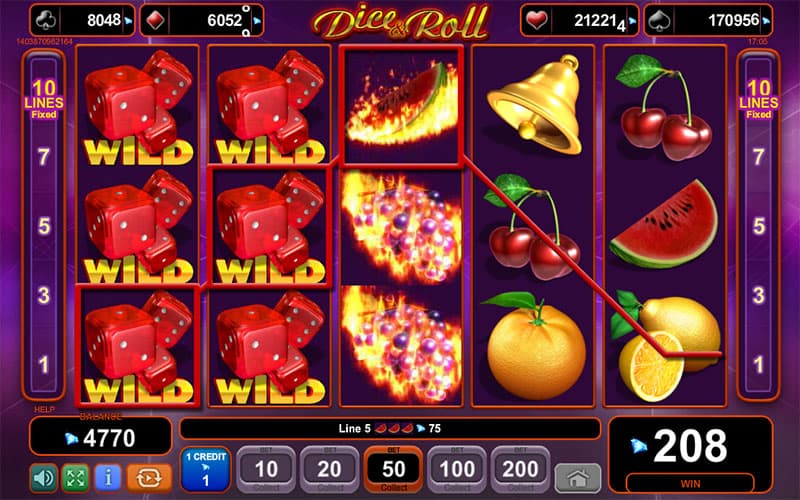The height and width of the screenshot is (500, 800).
Task: Click the diamonds jackpot counter 6052
Action: point(202,20)
